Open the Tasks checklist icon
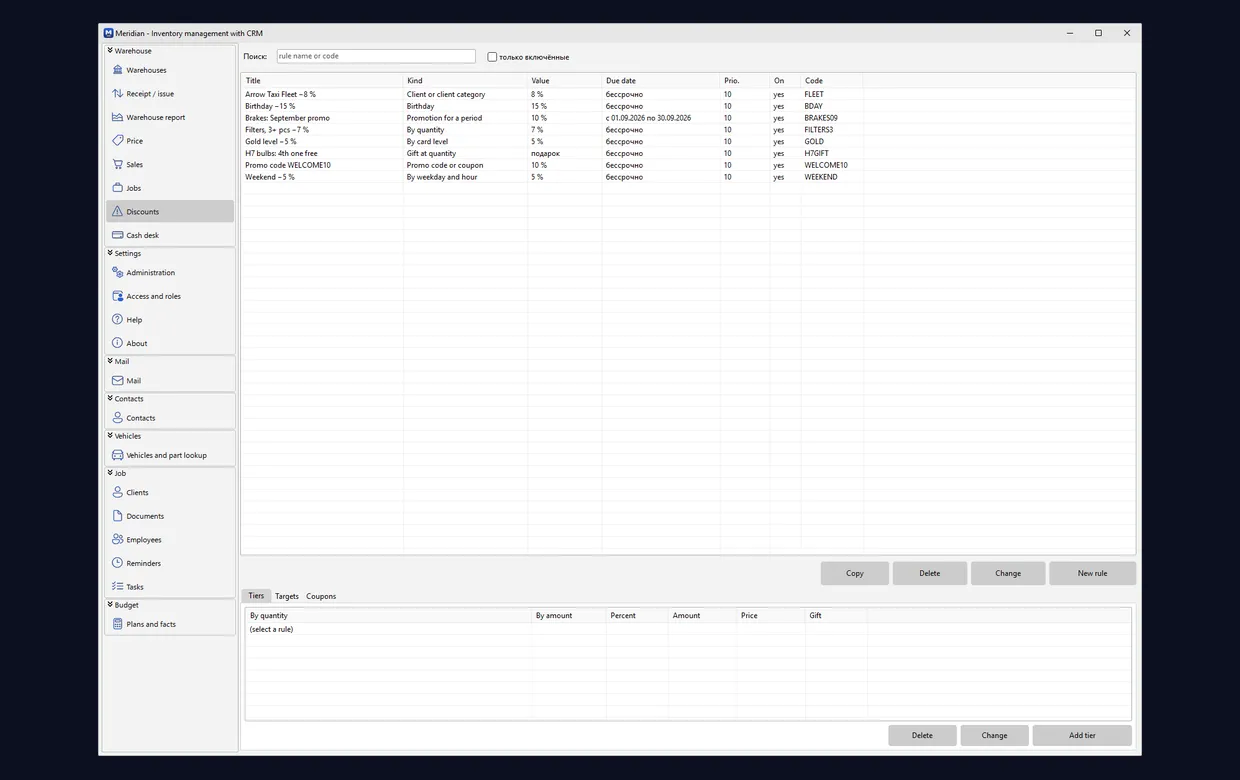This screenshot has height=780, width=1240. pos(117,587)
